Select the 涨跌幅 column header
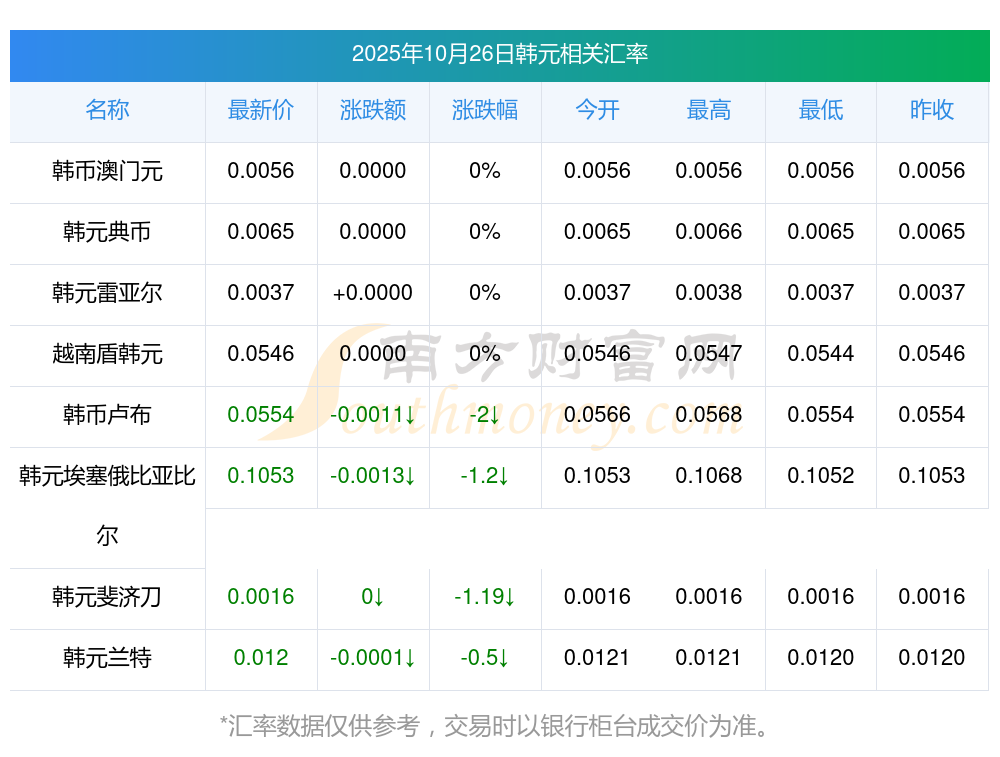The height and width of the screenshot is (757, 1000). click(485, 111)
